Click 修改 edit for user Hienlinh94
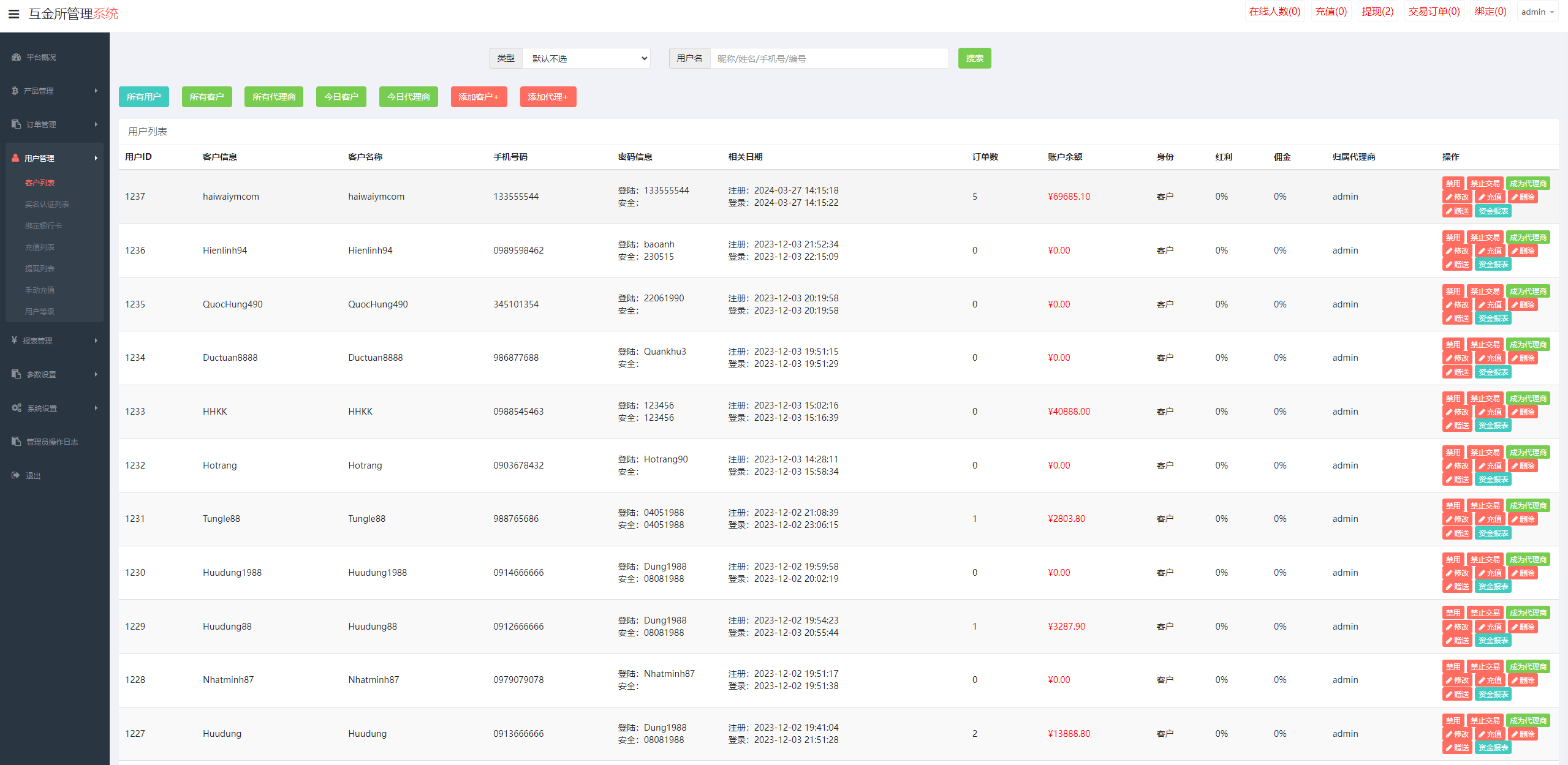The width and height of the screenshot is (1568, 765). pyautogui.click(x=1458, y=251)
